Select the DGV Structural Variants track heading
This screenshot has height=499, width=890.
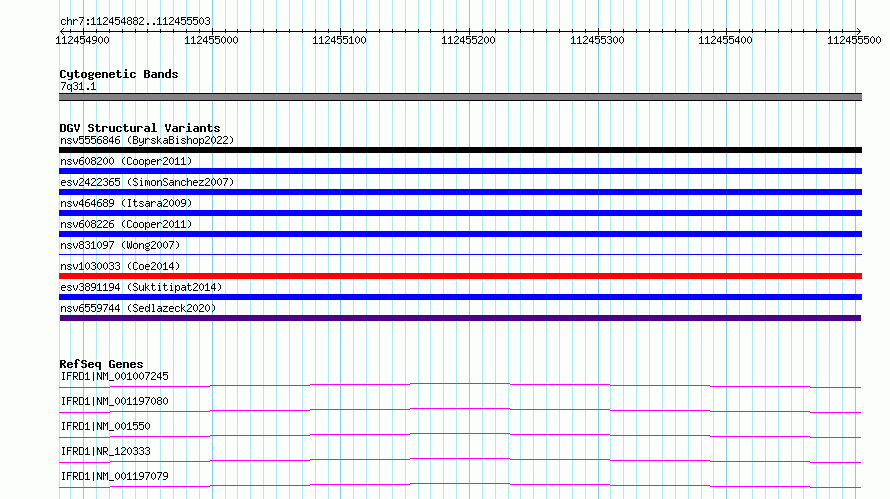(140, 128)
